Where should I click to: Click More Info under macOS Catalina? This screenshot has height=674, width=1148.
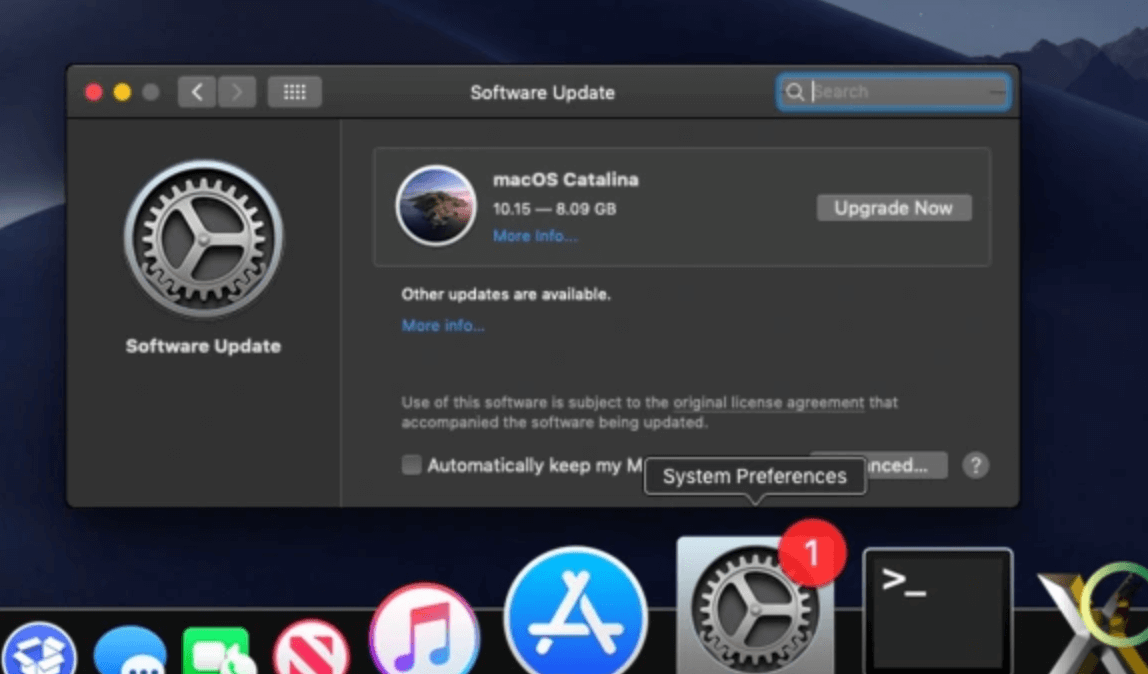tap(535, 235)
